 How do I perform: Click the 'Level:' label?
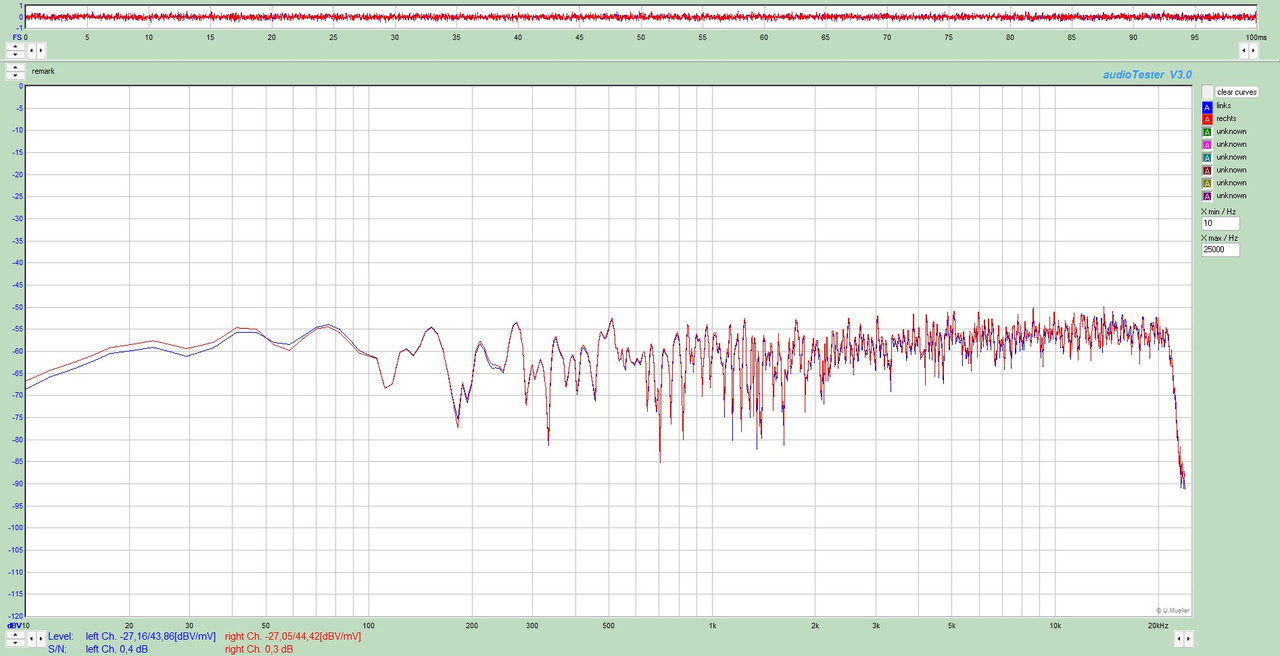[x=61, y=636]
